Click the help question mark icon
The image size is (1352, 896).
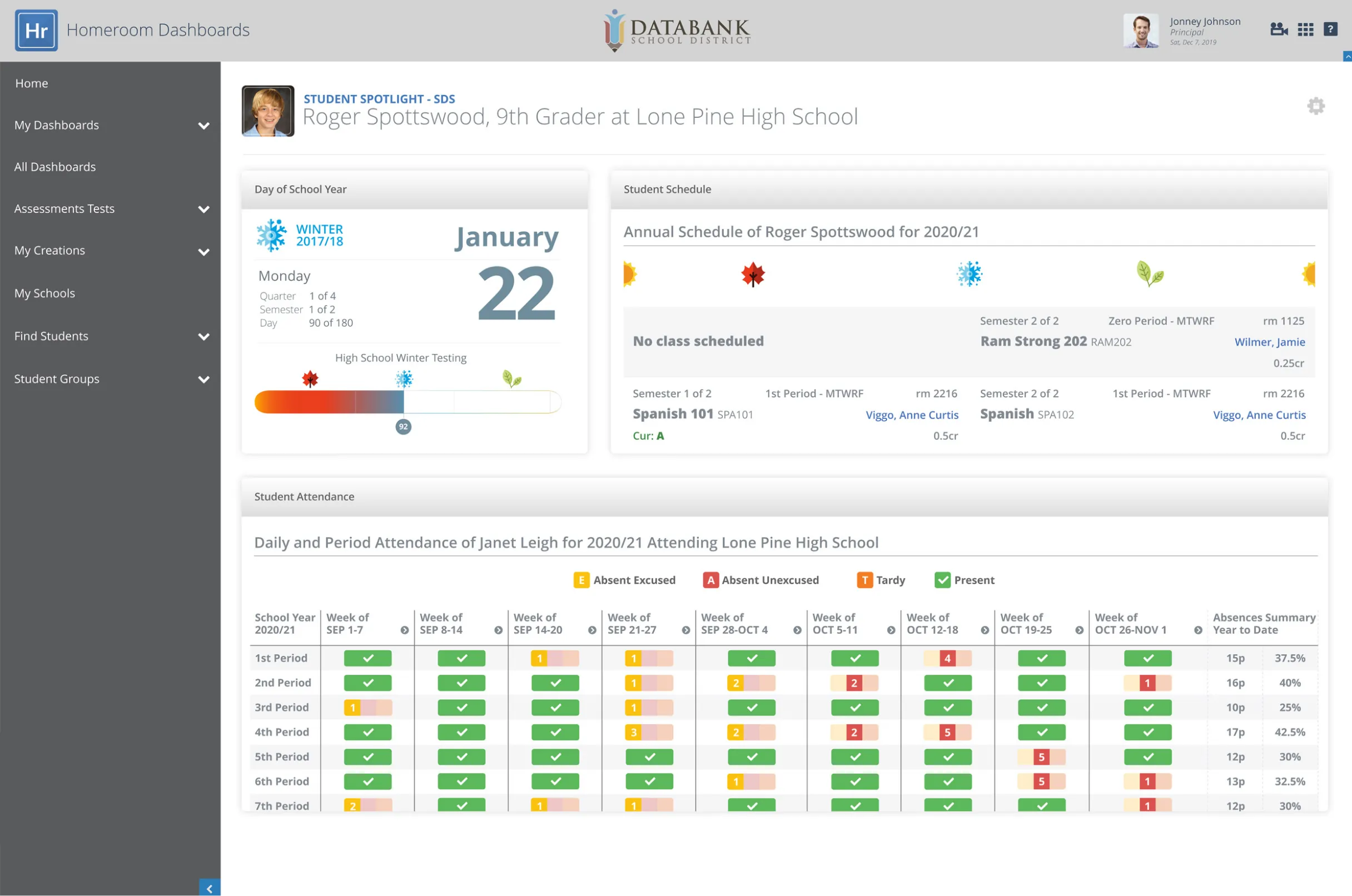click(x=1330, y=29)
